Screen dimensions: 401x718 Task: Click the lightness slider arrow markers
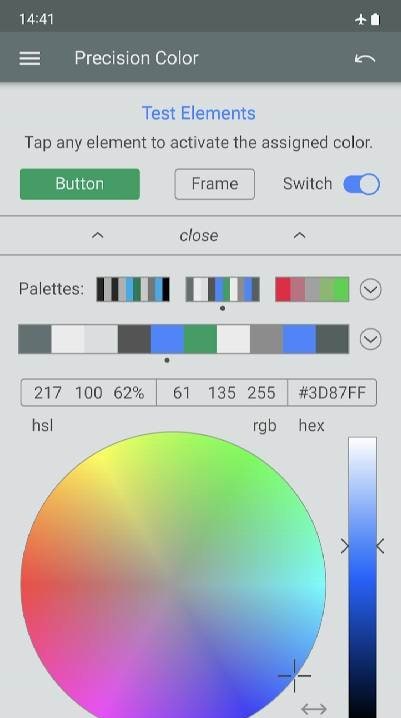tap(363, 546)
